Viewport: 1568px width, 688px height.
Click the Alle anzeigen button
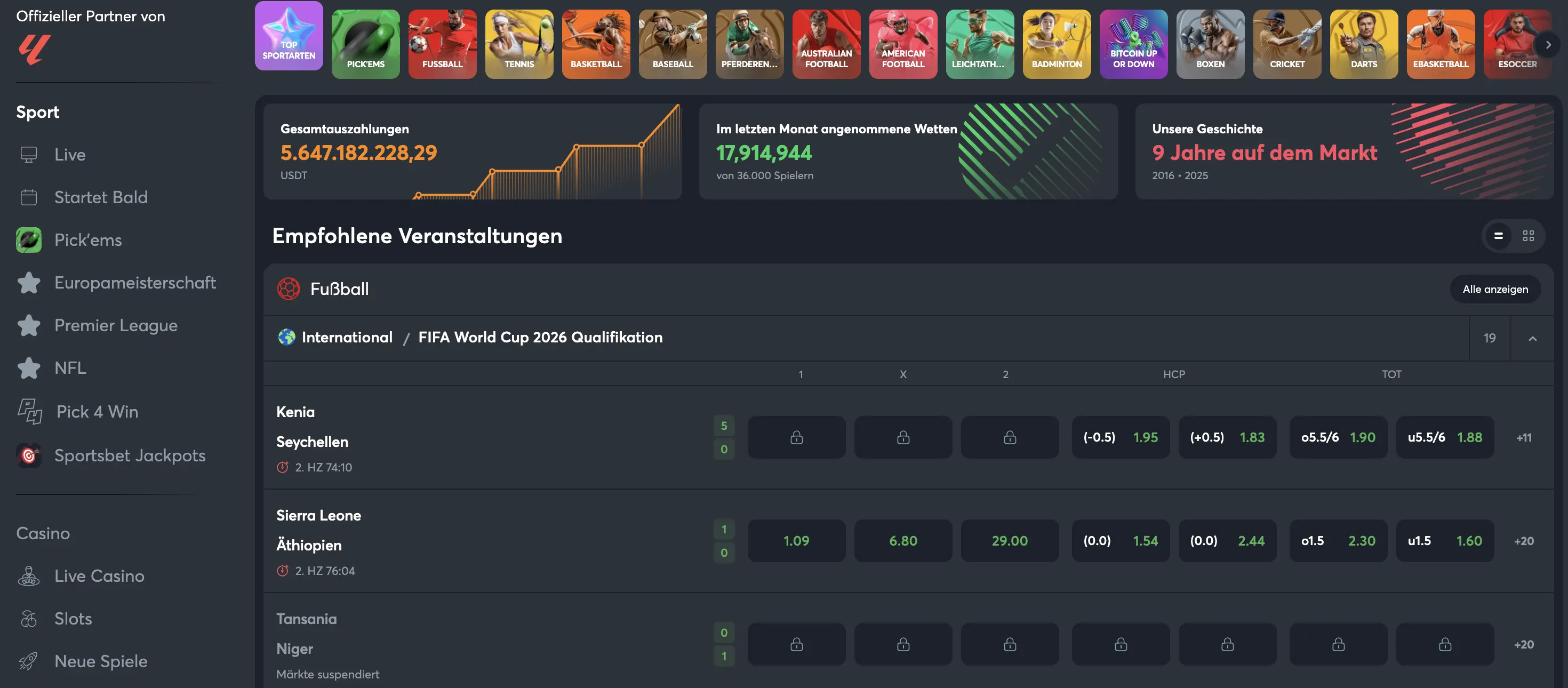[1495, 289]
